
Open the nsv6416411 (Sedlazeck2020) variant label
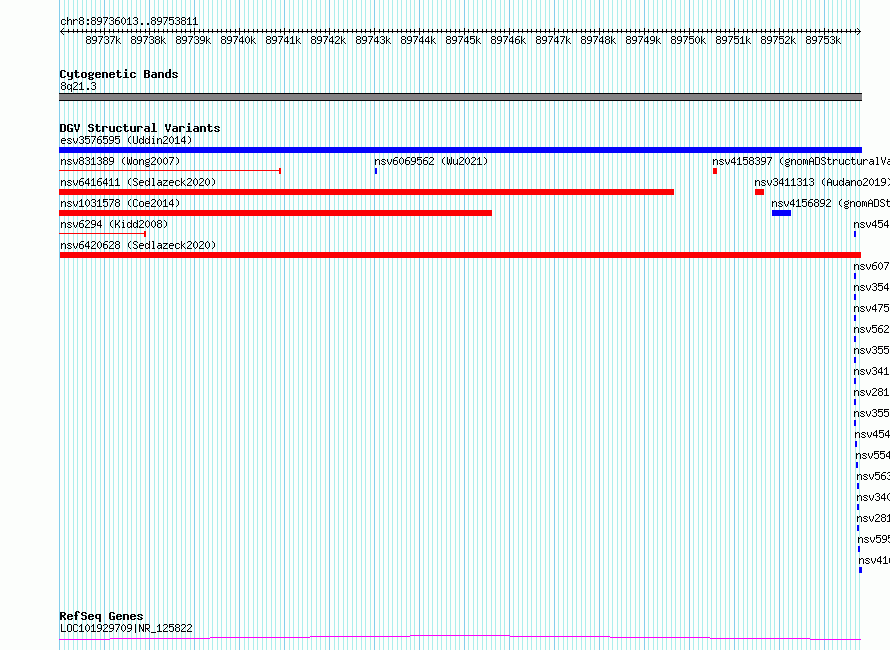tap(138, 182)
